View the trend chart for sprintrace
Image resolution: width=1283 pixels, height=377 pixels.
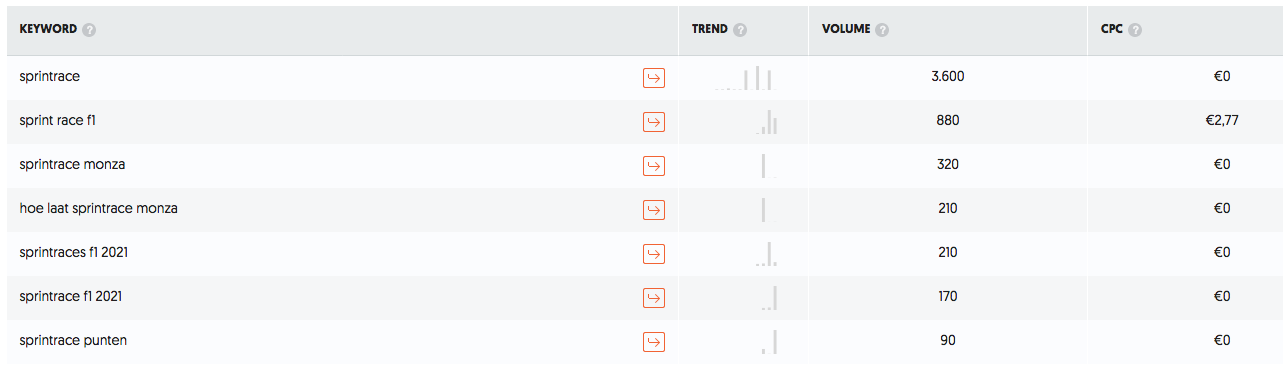(x=745, y=77)
